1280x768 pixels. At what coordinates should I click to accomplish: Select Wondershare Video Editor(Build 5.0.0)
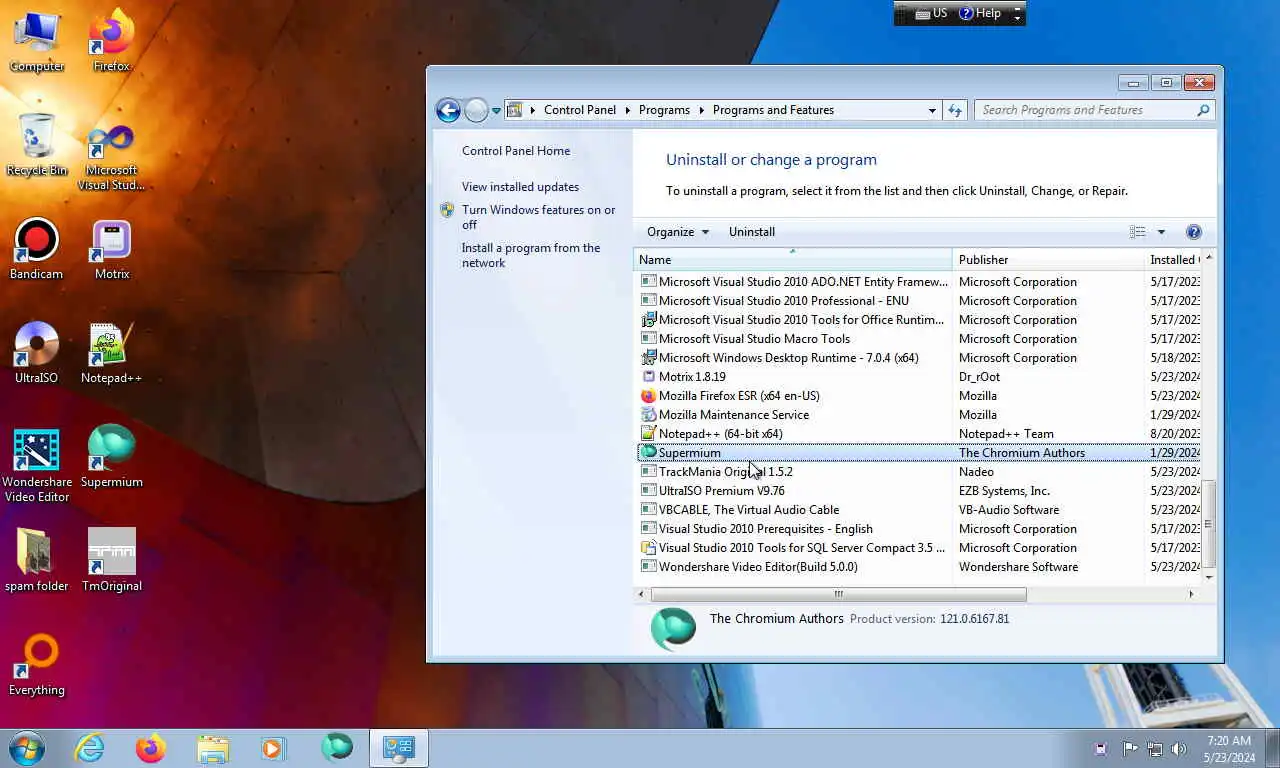coord(918,567)
